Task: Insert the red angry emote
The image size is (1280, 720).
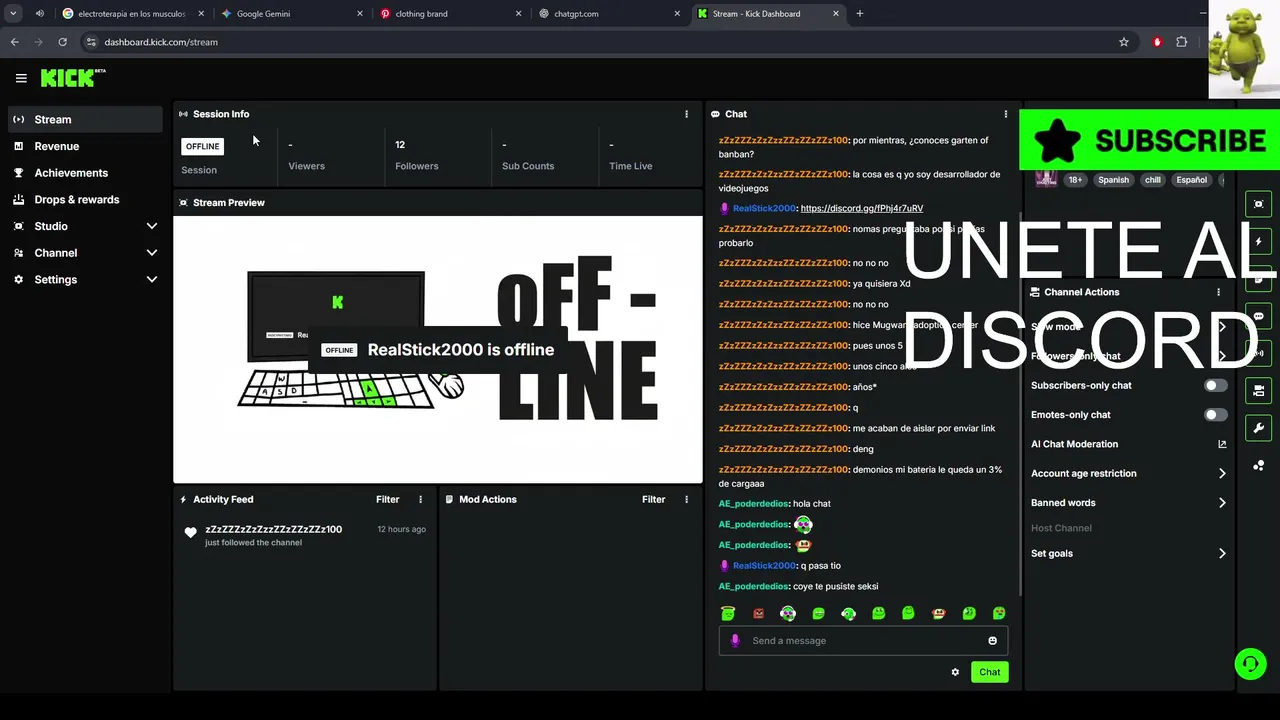Action: coord(758,613)
